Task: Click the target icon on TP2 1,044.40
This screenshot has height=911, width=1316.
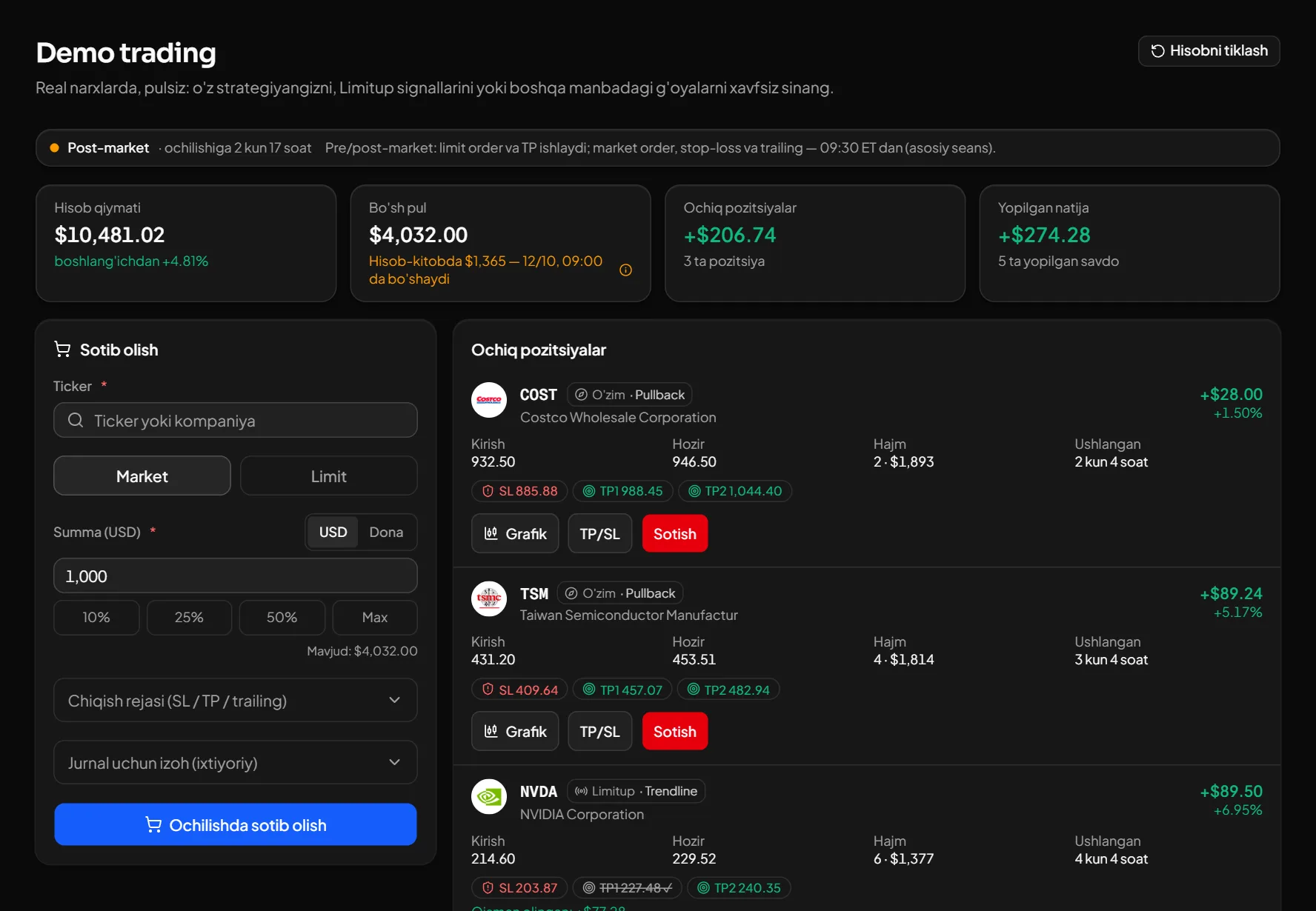Action: [694, 491]
